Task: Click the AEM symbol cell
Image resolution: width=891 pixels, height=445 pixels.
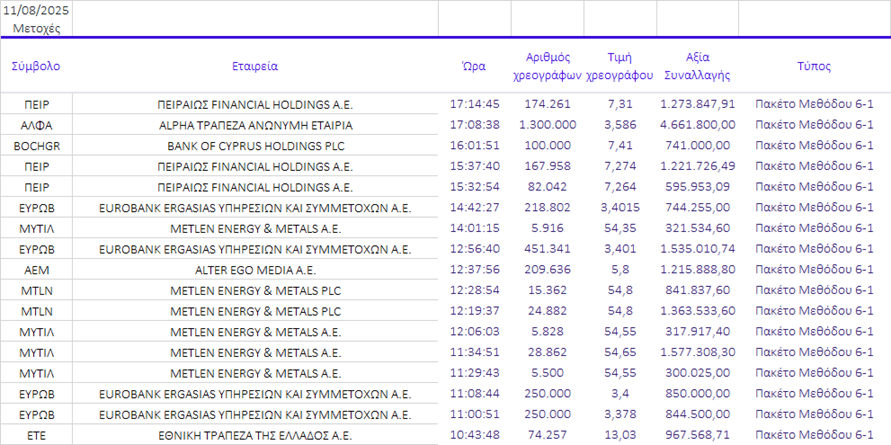Action: [x=36, y=269]
